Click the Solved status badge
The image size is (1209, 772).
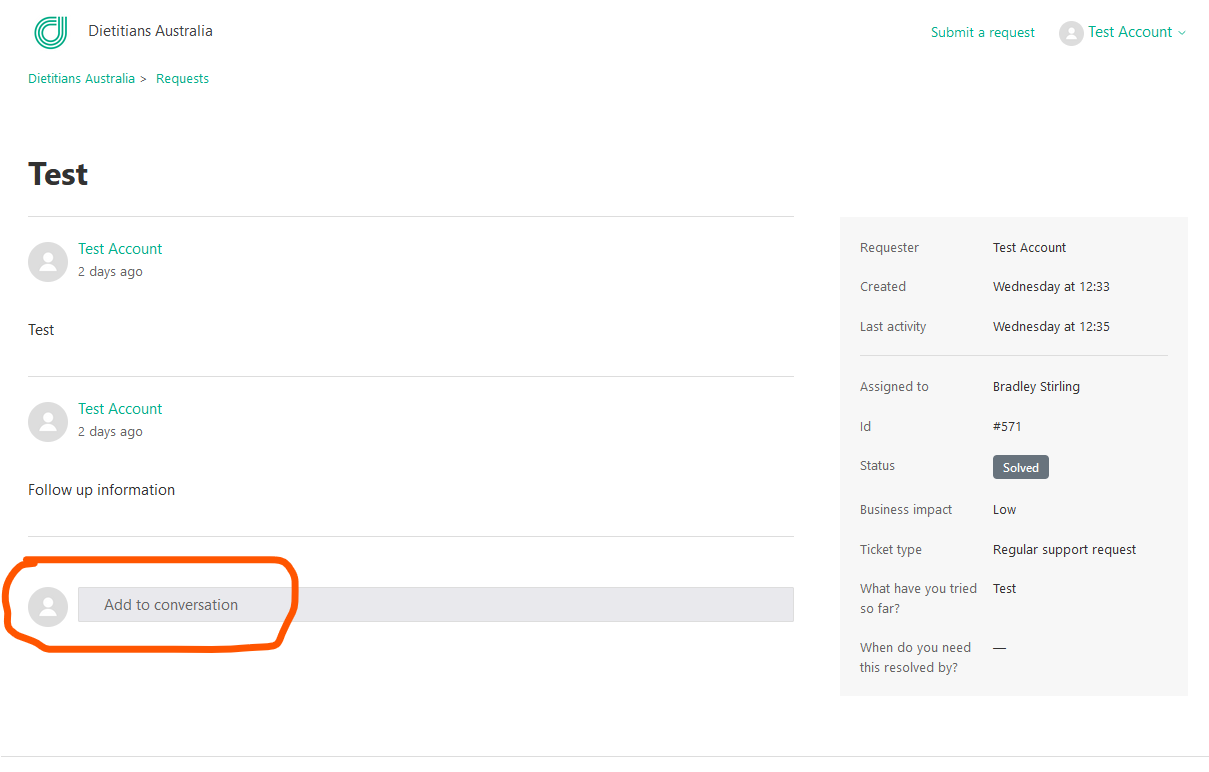[1020, 468]
